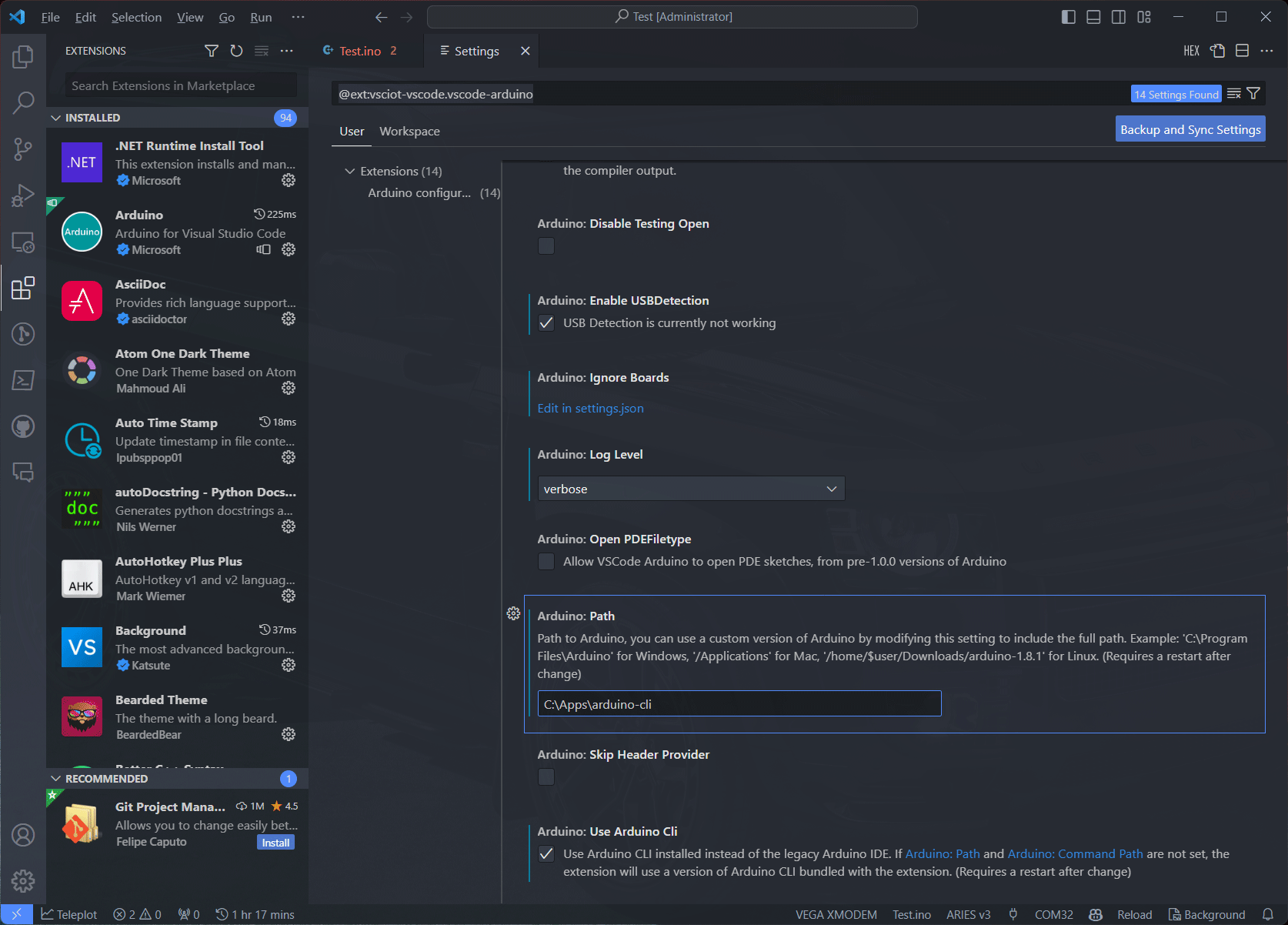Collapse the RECOMMENDED section
This screenshot has width=1288, height=925.
click(x=177, y=779)
